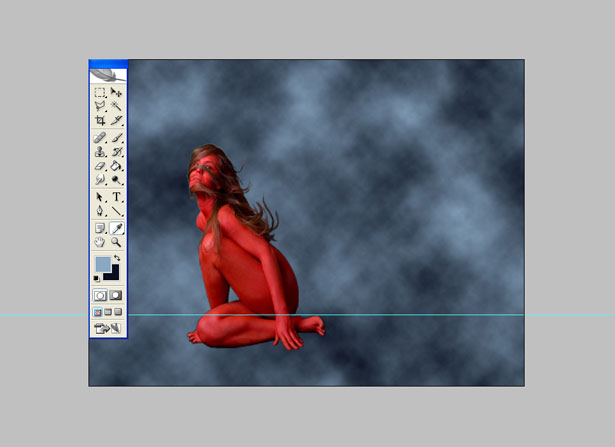Select the Type tool

pyautogui.click(x=116, y=197)
